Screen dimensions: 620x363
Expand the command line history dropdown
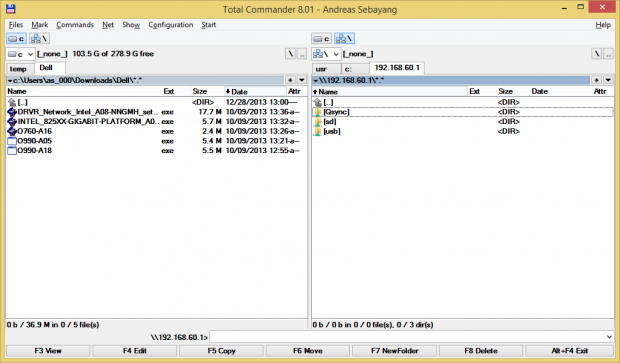[x=609, y=337]
